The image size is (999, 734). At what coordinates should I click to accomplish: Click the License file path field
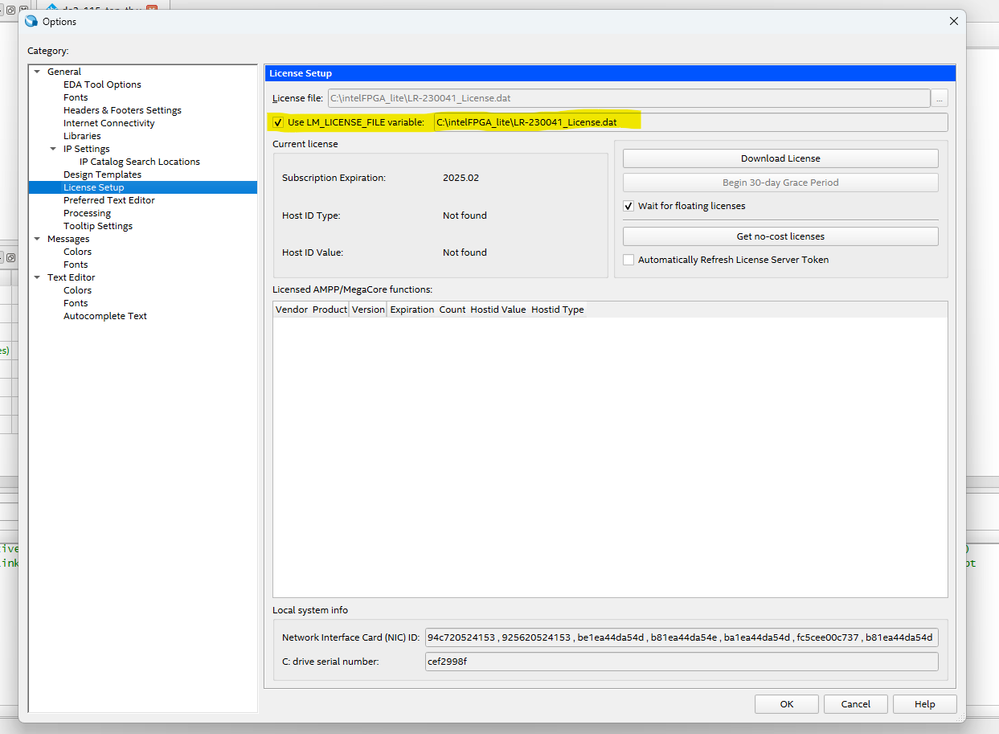(x=629, y=98)
